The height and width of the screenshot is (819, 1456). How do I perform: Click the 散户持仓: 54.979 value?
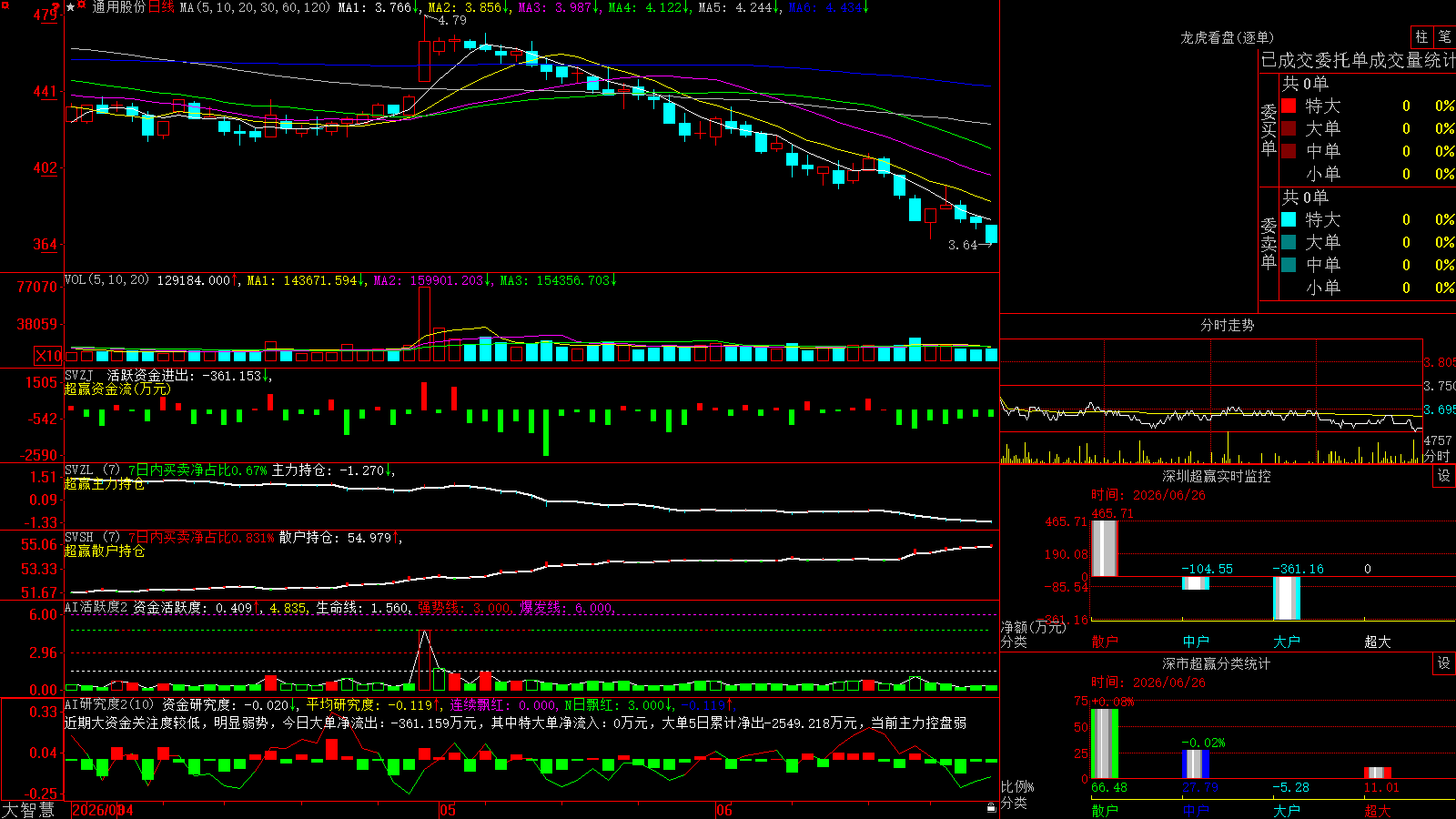(x=340, y=538)
